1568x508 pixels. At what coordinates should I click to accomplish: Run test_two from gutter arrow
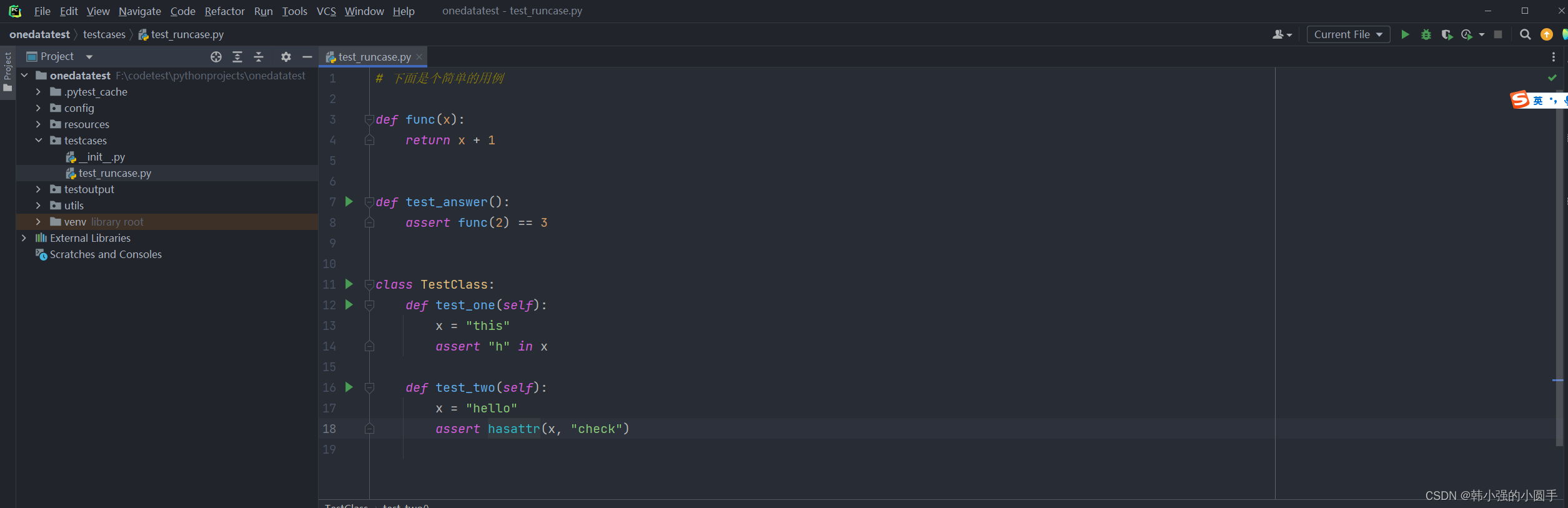coord(349,387)
